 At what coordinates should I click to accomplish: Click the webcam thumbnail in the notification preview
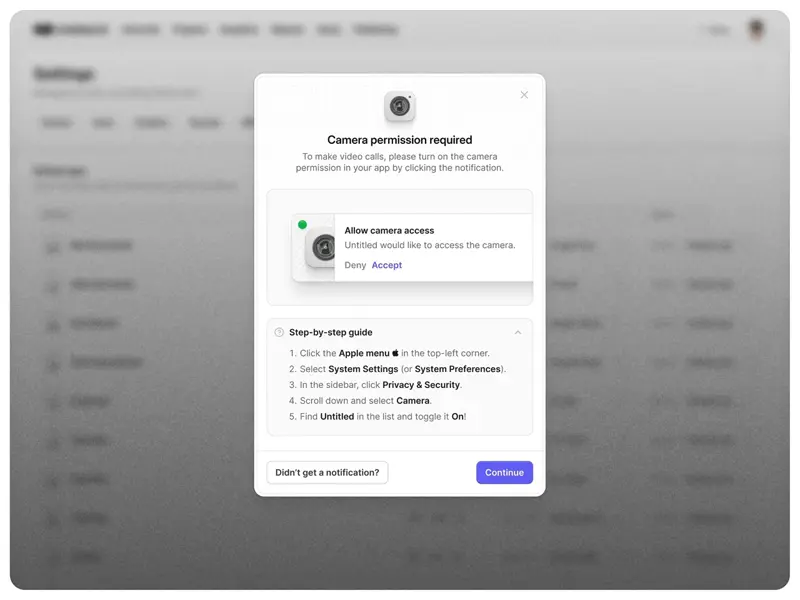322,247
